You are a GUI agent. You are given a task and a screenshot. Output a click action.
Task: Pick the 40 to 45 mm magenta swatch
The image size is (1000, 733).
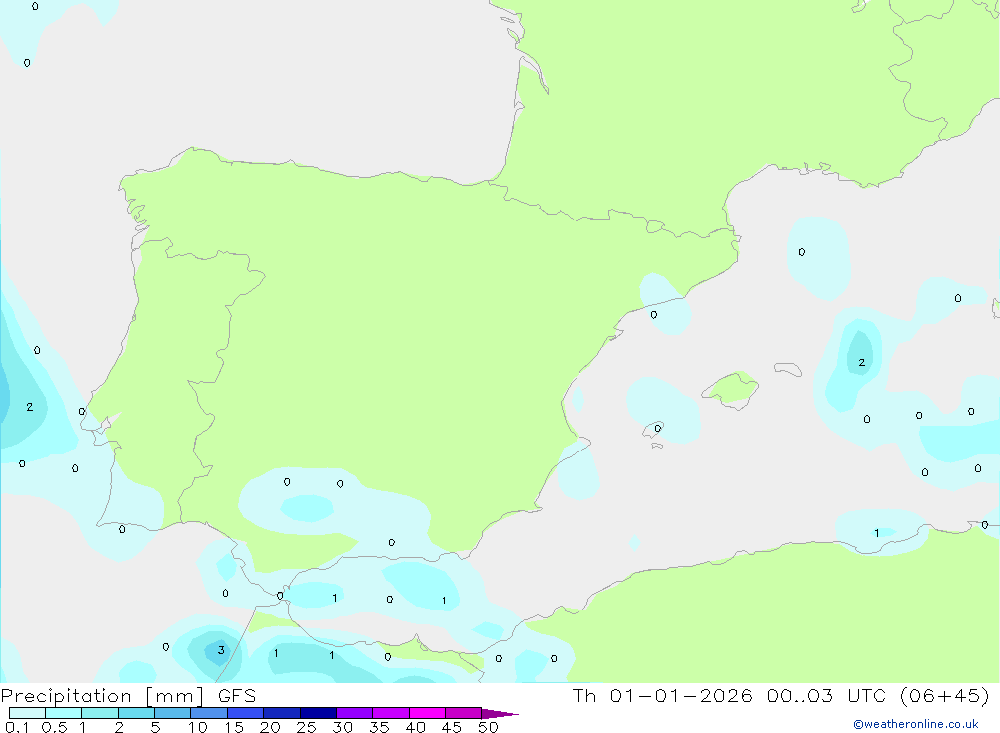click(427, 713)
